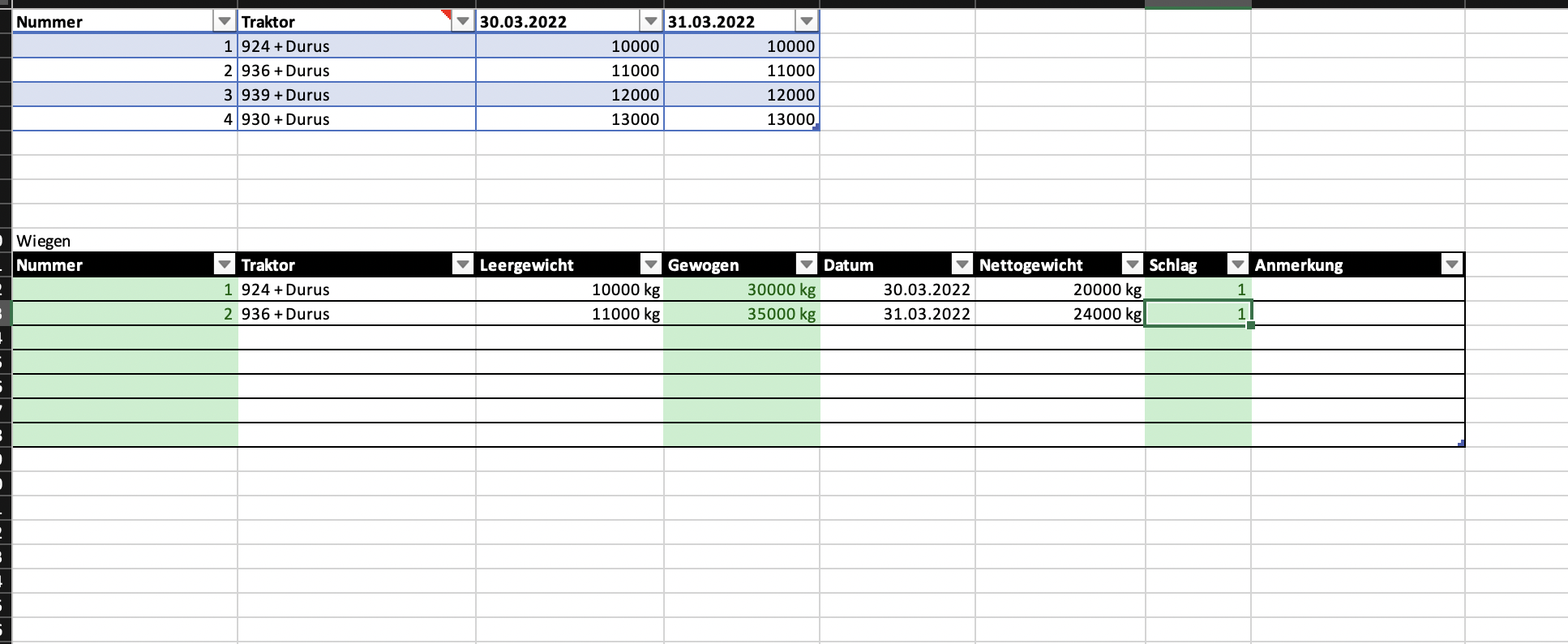
Task: Select cell 11000 under 30.03.2022
Action: pos(570,71)
